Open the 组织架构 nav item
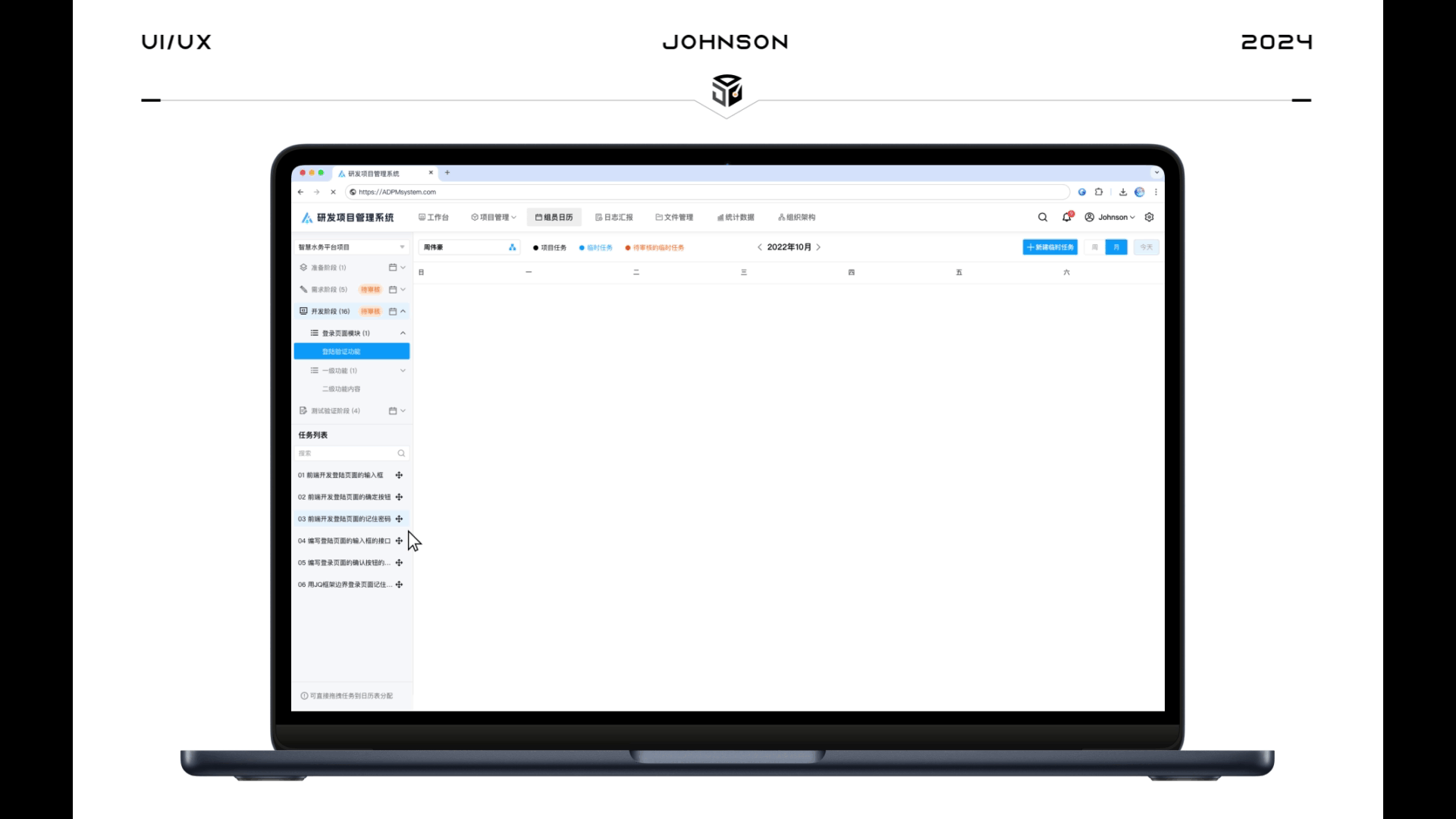1456x819 pixels. coord(797,218)
